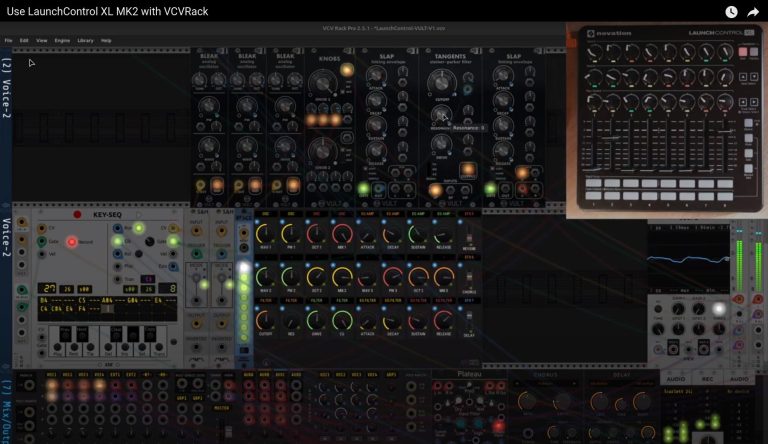Open the Help menu
This screenshot has height=444, width=768.
tap(106, 41)
